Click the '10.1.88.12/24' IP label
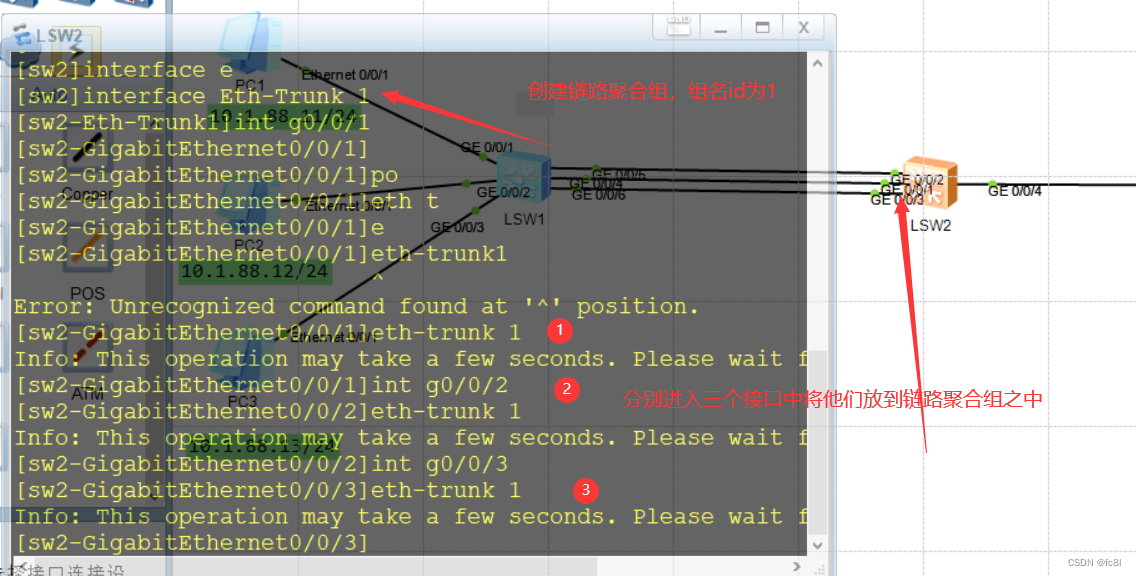This screenshot has width=1136, height=576. [x=256, y=271]
